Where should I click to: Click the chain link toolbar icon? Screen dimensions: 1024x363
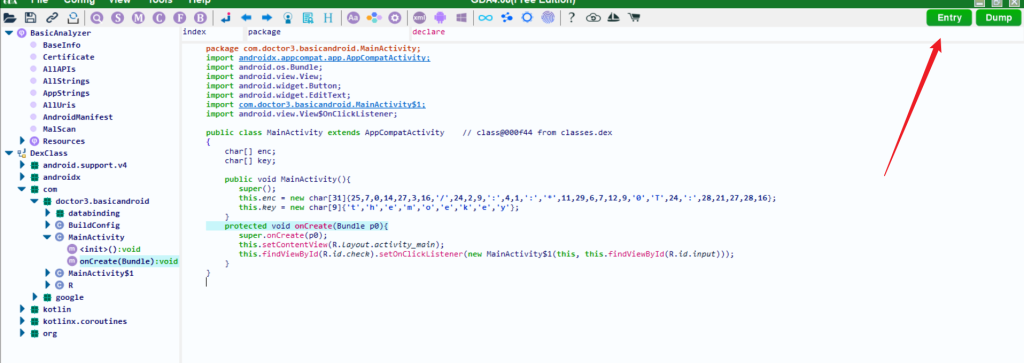click(x=52, y=18)
